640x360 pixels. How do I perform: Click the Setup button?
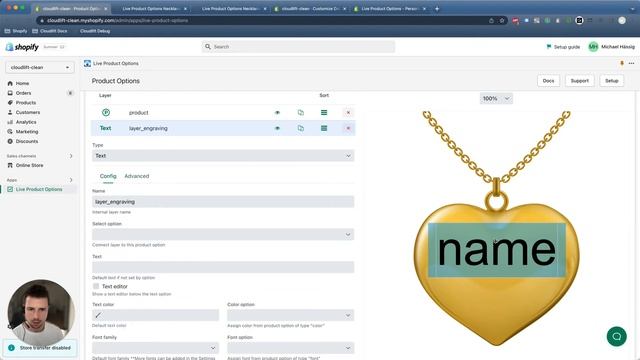coord(611,81)
